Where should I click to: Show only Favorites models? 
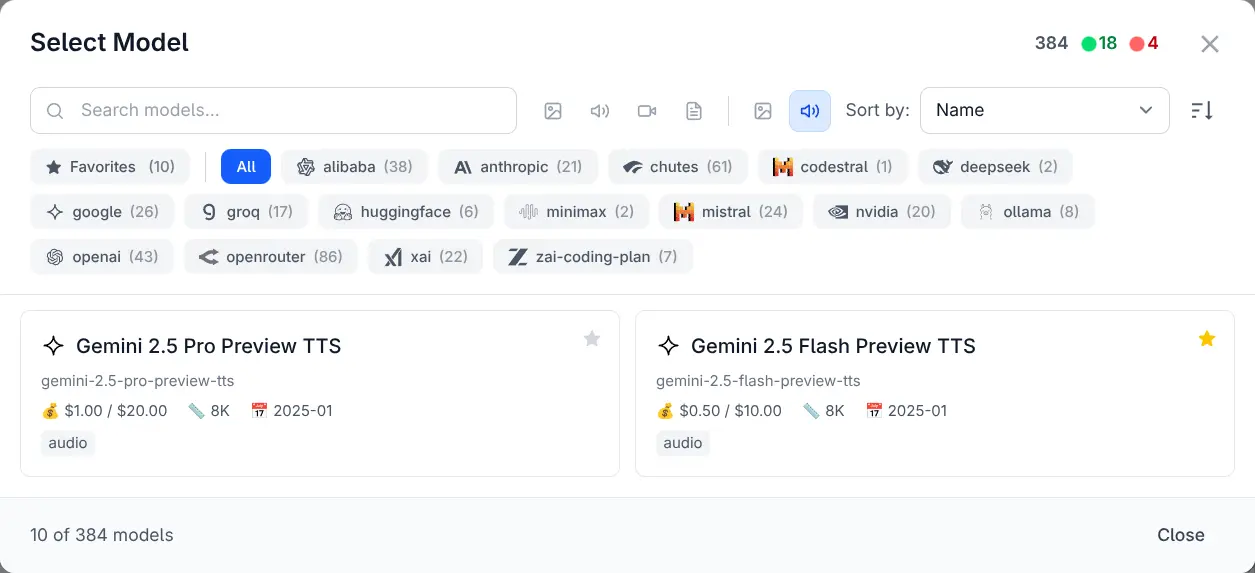point(110,167)
